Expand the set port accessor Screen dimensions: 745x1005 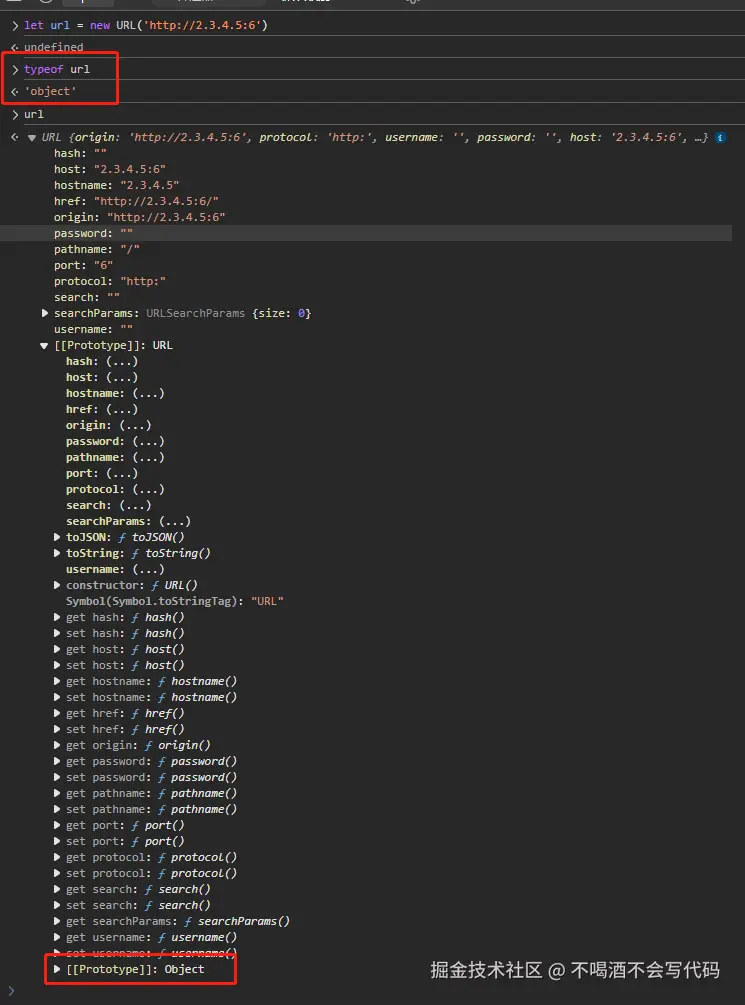coord(57,842)
